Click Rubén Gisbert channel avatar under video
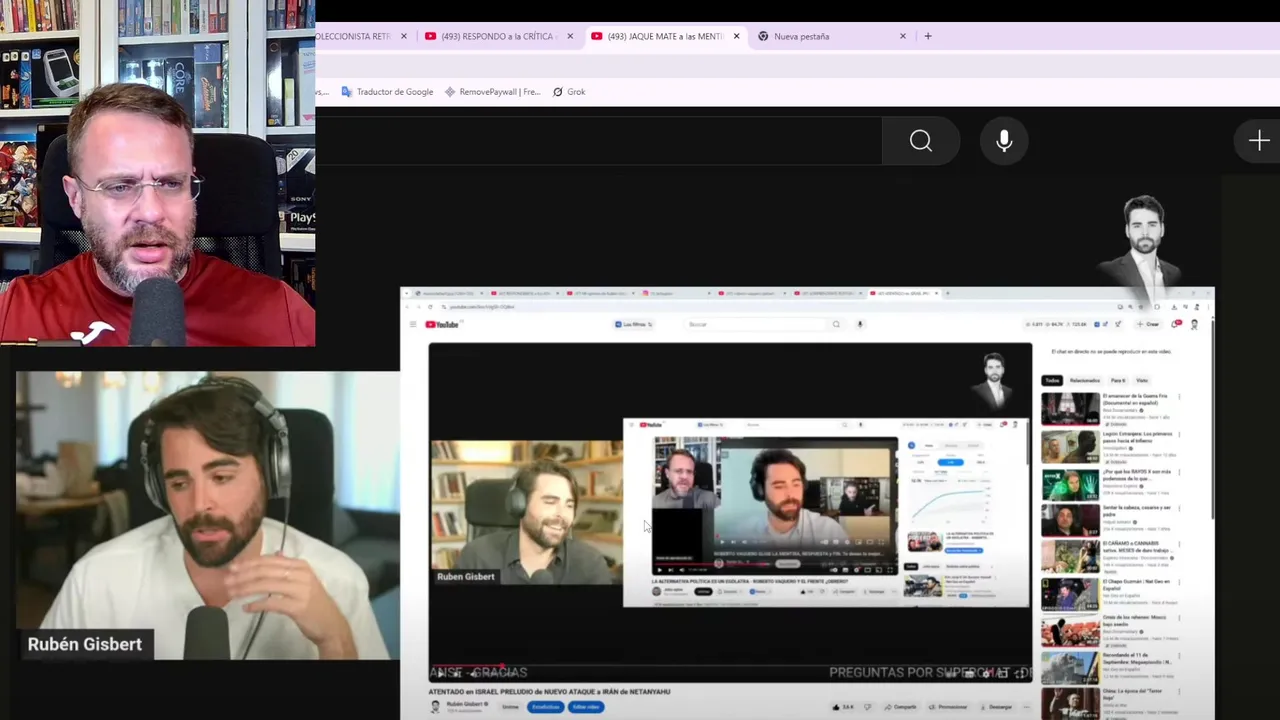1280x720 pixels. (435, 707)
